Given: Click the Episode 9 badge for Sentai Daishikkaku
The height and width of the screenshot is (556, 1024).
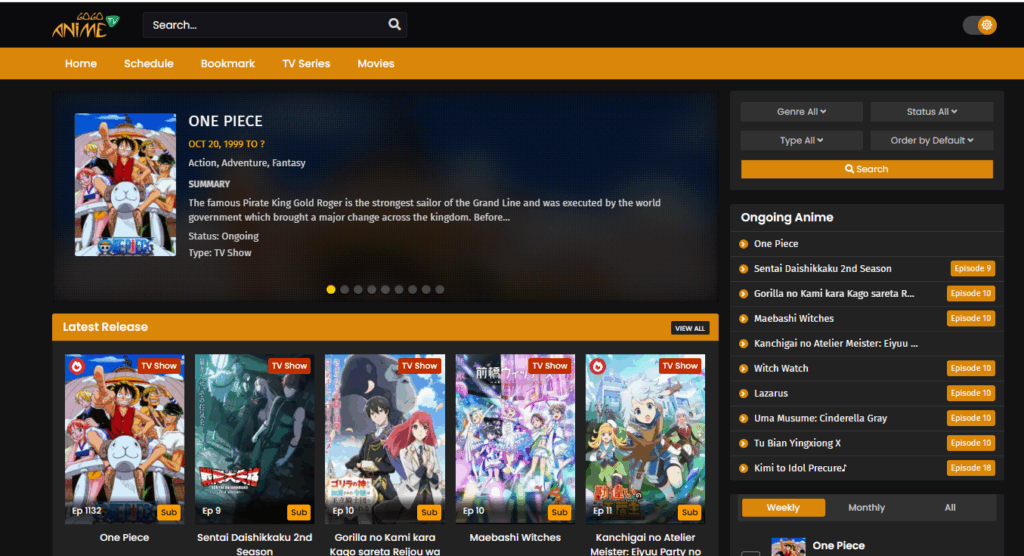Looking at the screenshot, I should pyautogui.click(x=971, y=268).
